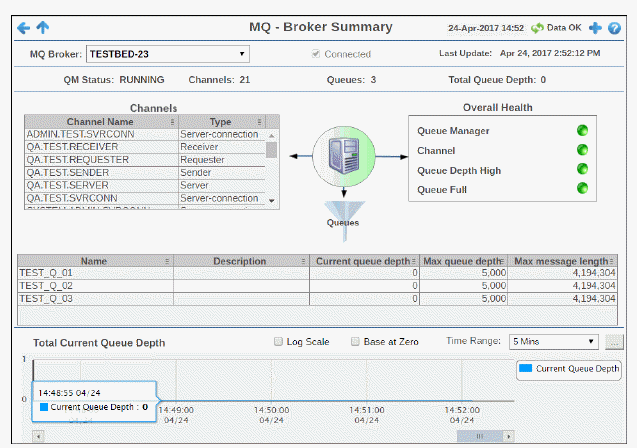Open Channel Name column menu
Image resolution: width=637 pixels, height=448 pixels.
[170, 122]
